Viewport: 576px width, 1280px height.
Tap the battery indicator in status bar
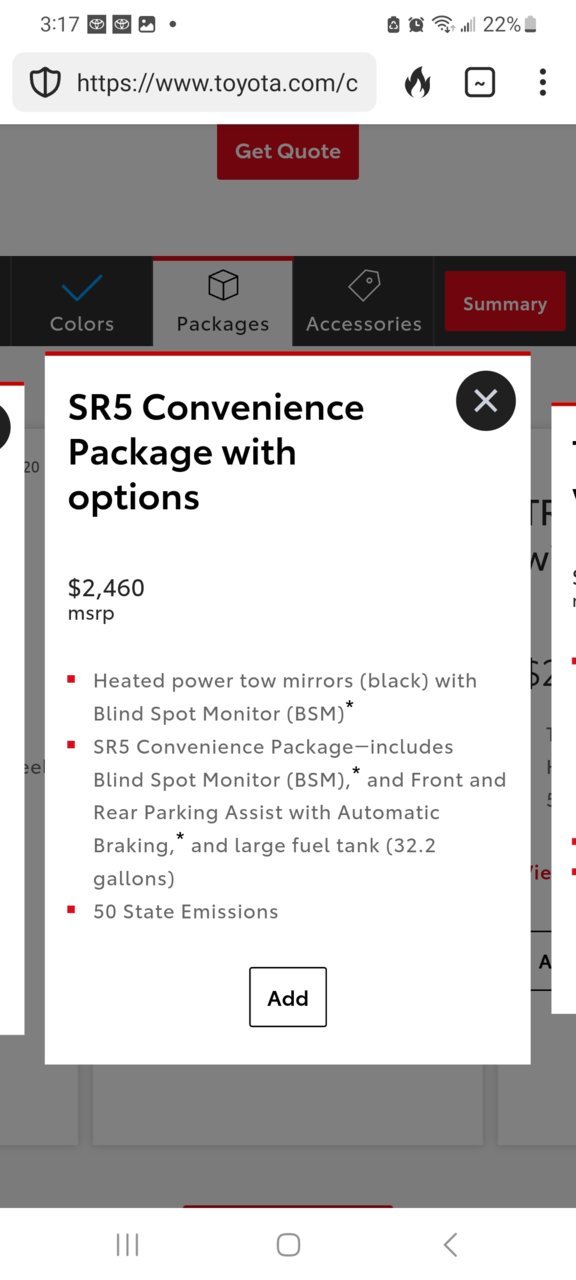531,24
